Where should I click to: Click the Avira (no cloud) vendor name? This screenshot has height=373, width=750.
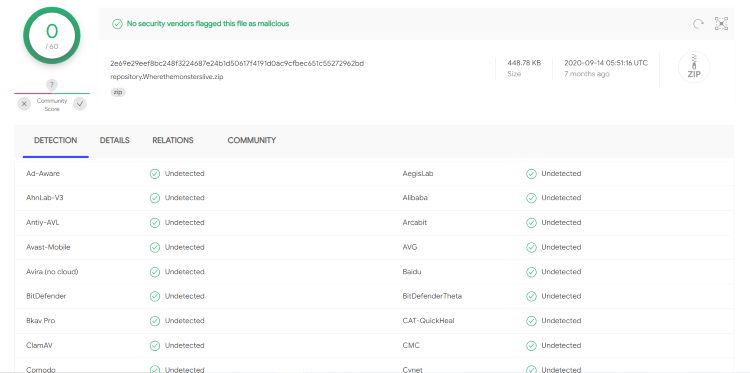[x=52, y=272]
